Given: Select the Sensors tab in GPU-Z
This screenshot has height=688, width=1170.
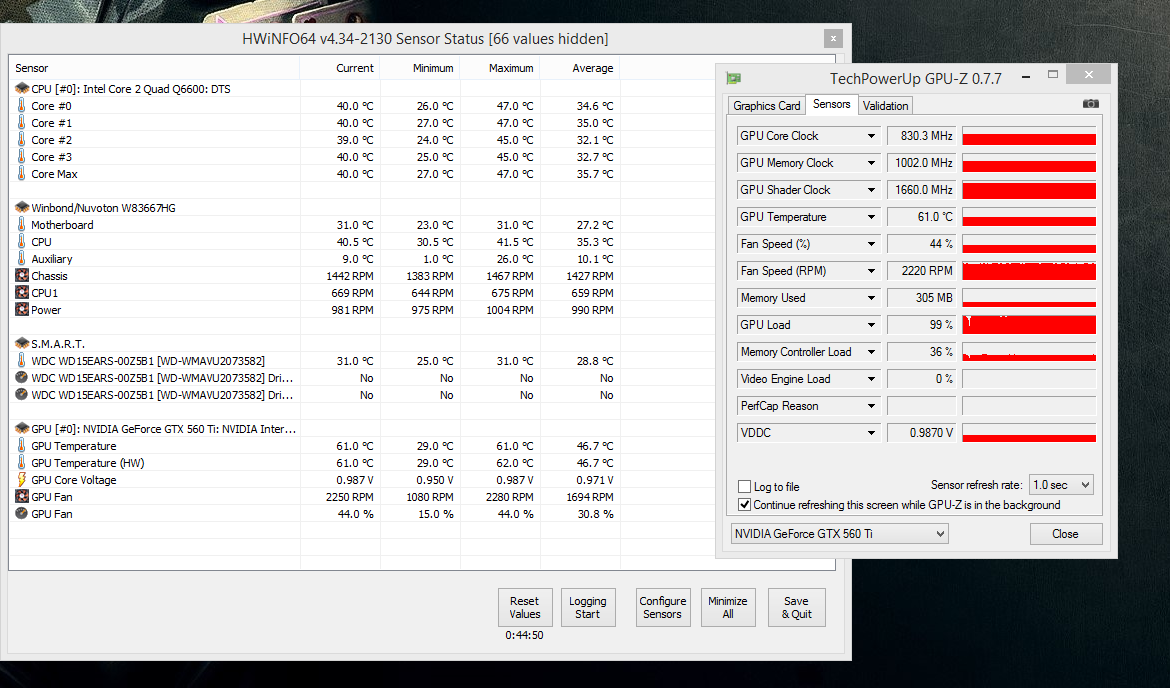Looking at the screenshot, I should coord(831,104).
